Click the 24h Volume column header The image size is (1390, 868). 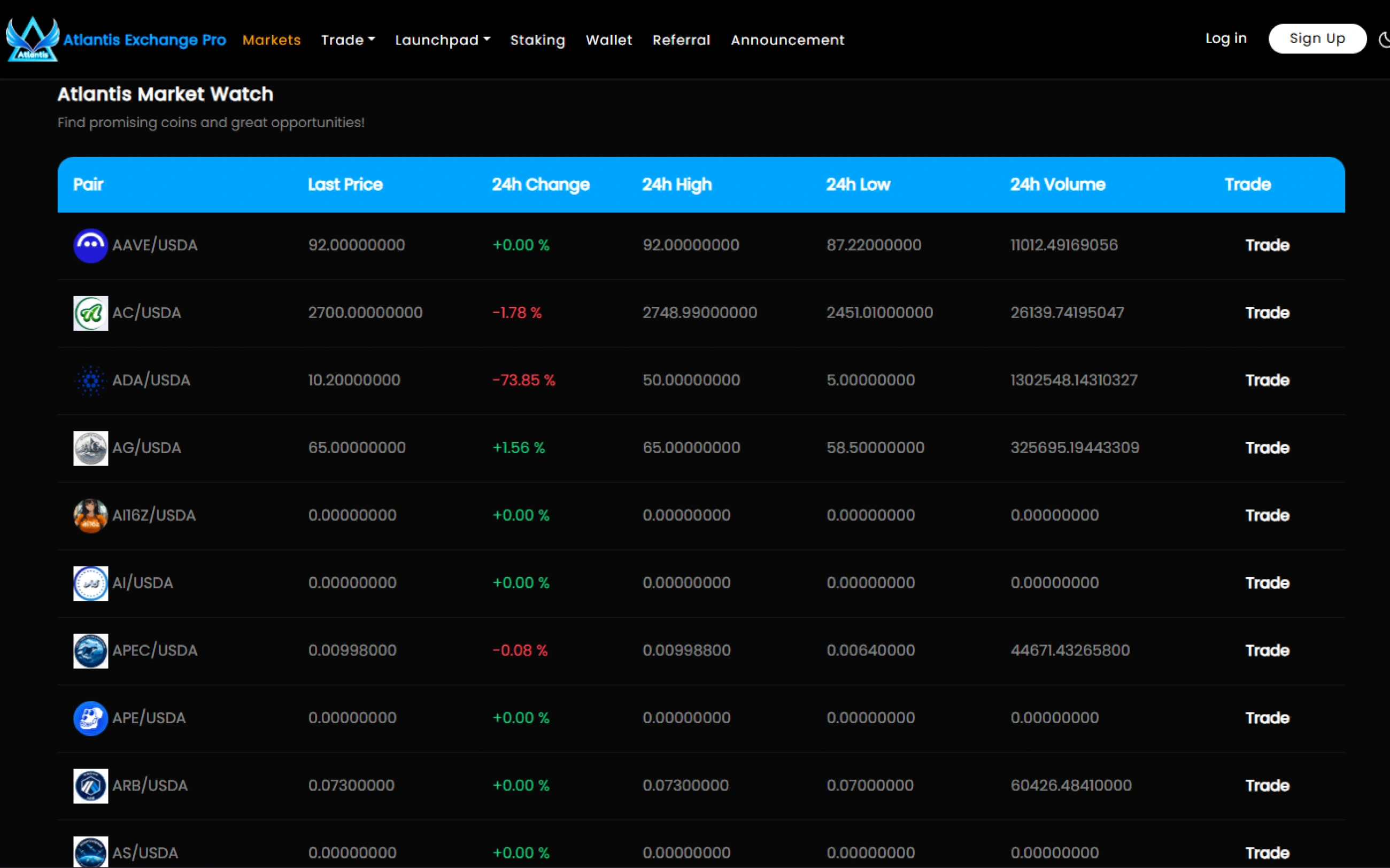(x=1057, y=184)
